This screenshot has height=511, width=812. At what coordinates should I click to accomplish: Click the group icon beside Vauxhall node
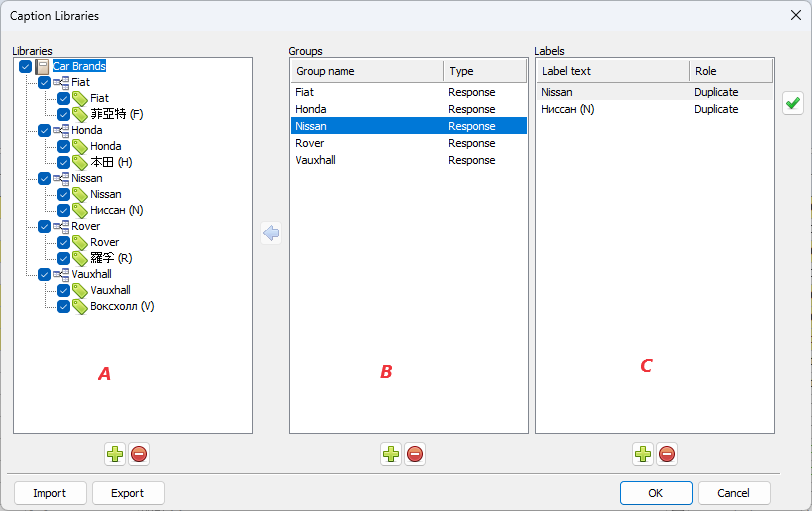[x=61, y=274]
